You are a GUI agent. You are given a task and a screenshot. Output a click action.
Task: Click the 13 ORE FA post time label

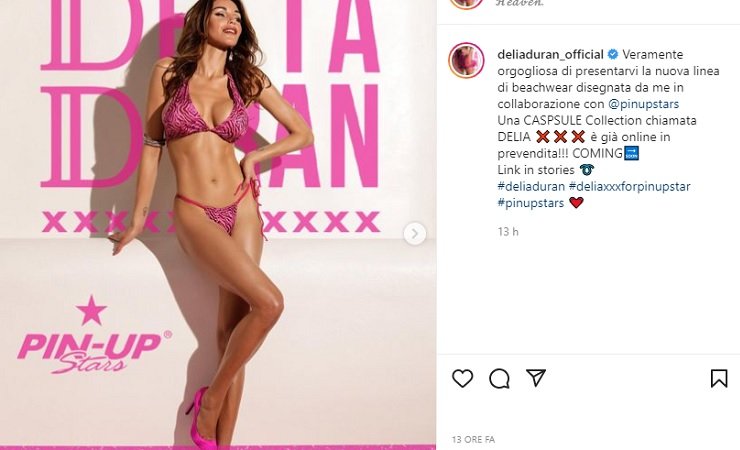[x=473, y=440]
